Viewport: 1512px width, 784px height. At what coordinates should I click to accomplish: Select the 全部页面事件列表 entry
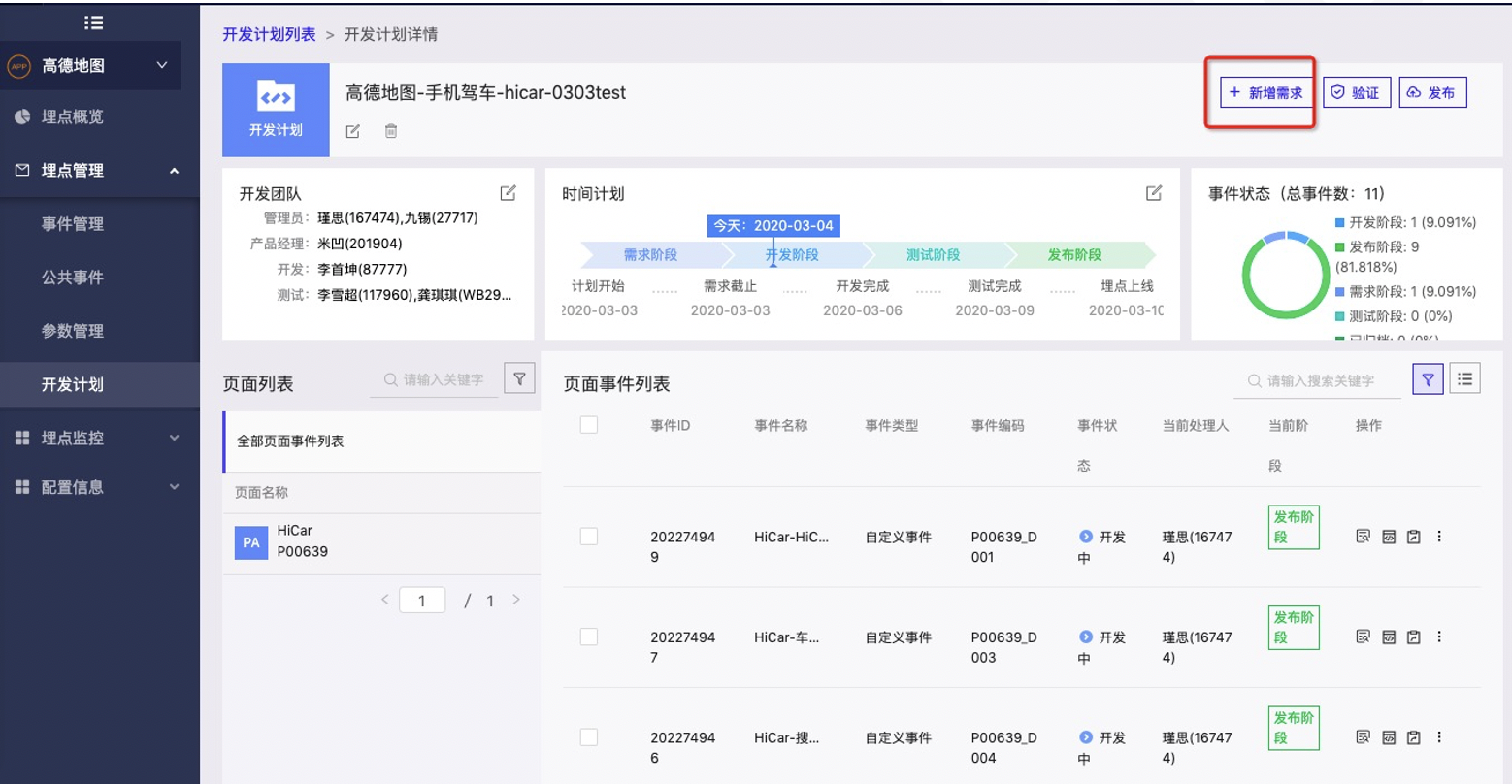pos(382,441)
